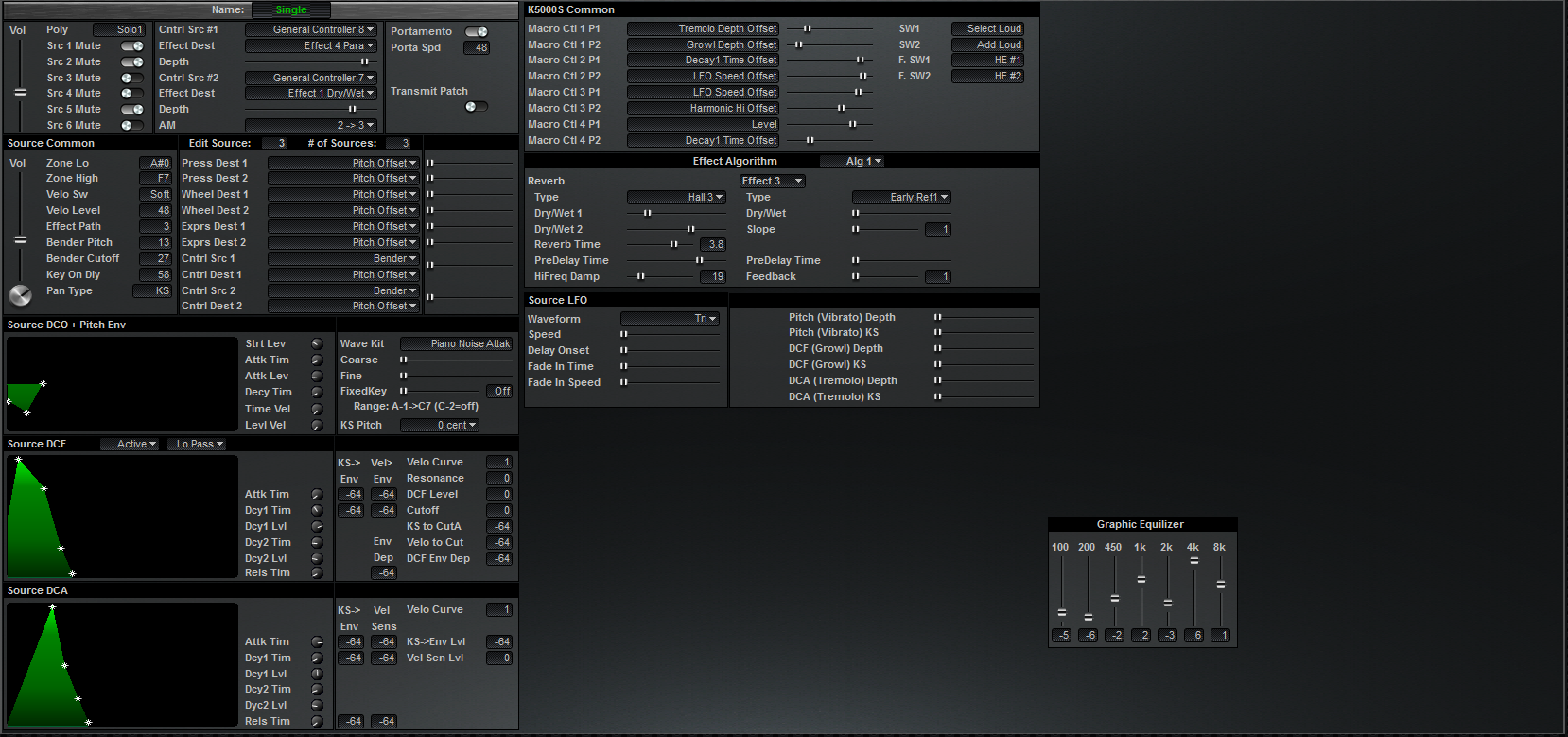Click the Source DCA Dyc2 Lvl knob
This screenshot has height=737, width=1568.
click(x=317, y=706)
